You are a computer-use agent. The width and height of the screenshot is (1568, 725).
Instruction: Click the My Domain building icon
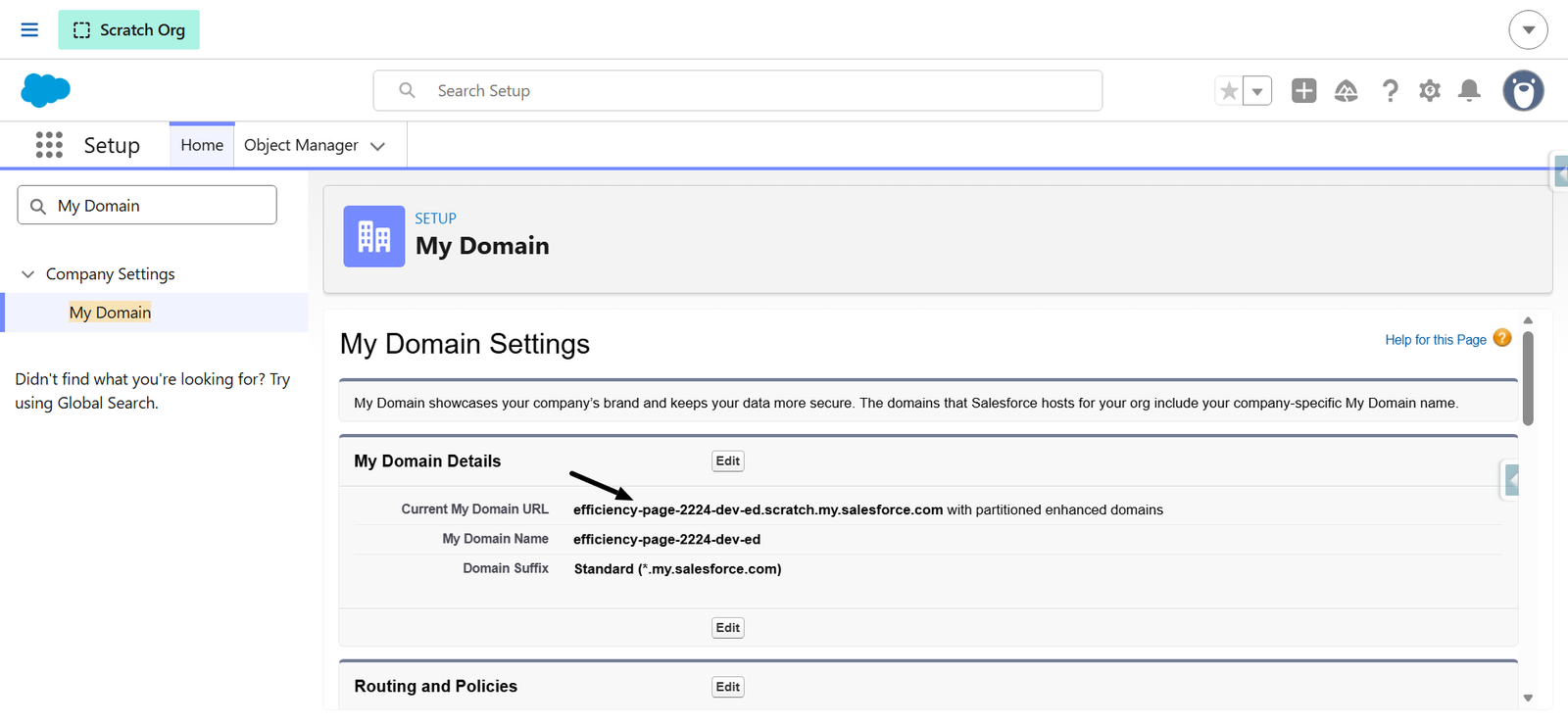(x=374, y=236)
